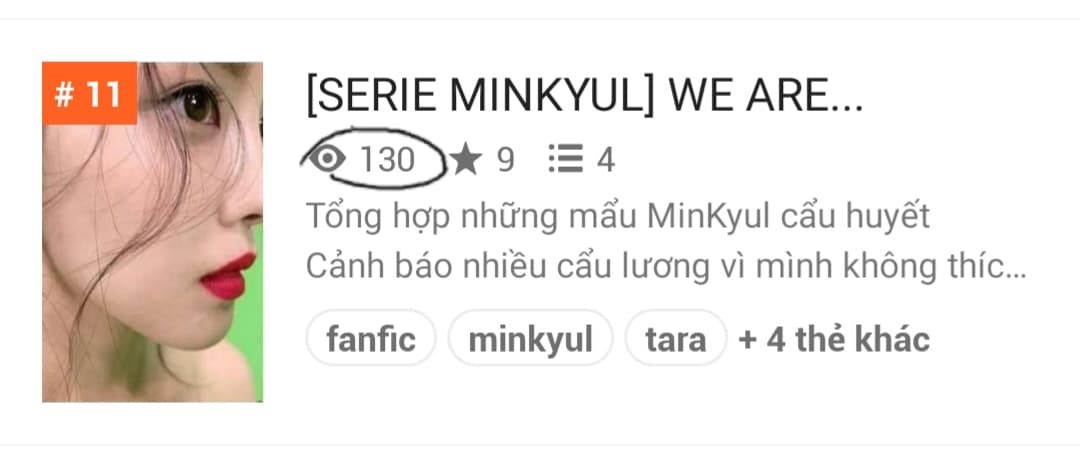Image resolution: width=1080 pixels, height=452 pixels.
Task: Click the 9 votes number
Action: (x=505, y=160)
